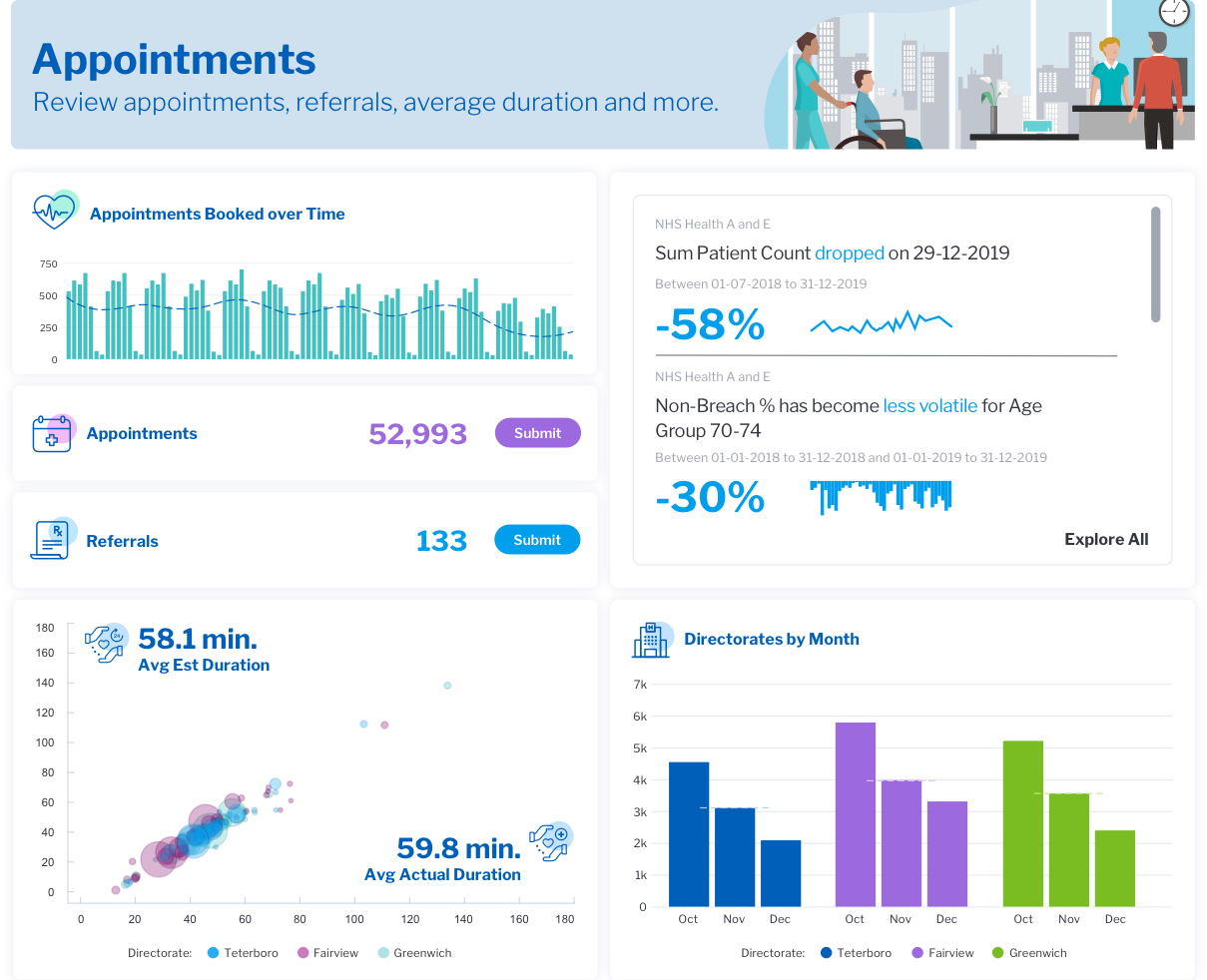This screenshot has width=1207, height=980.
Task: Click the Greenwich outlier bubble in scatter plot
Action: coord(447,686)
